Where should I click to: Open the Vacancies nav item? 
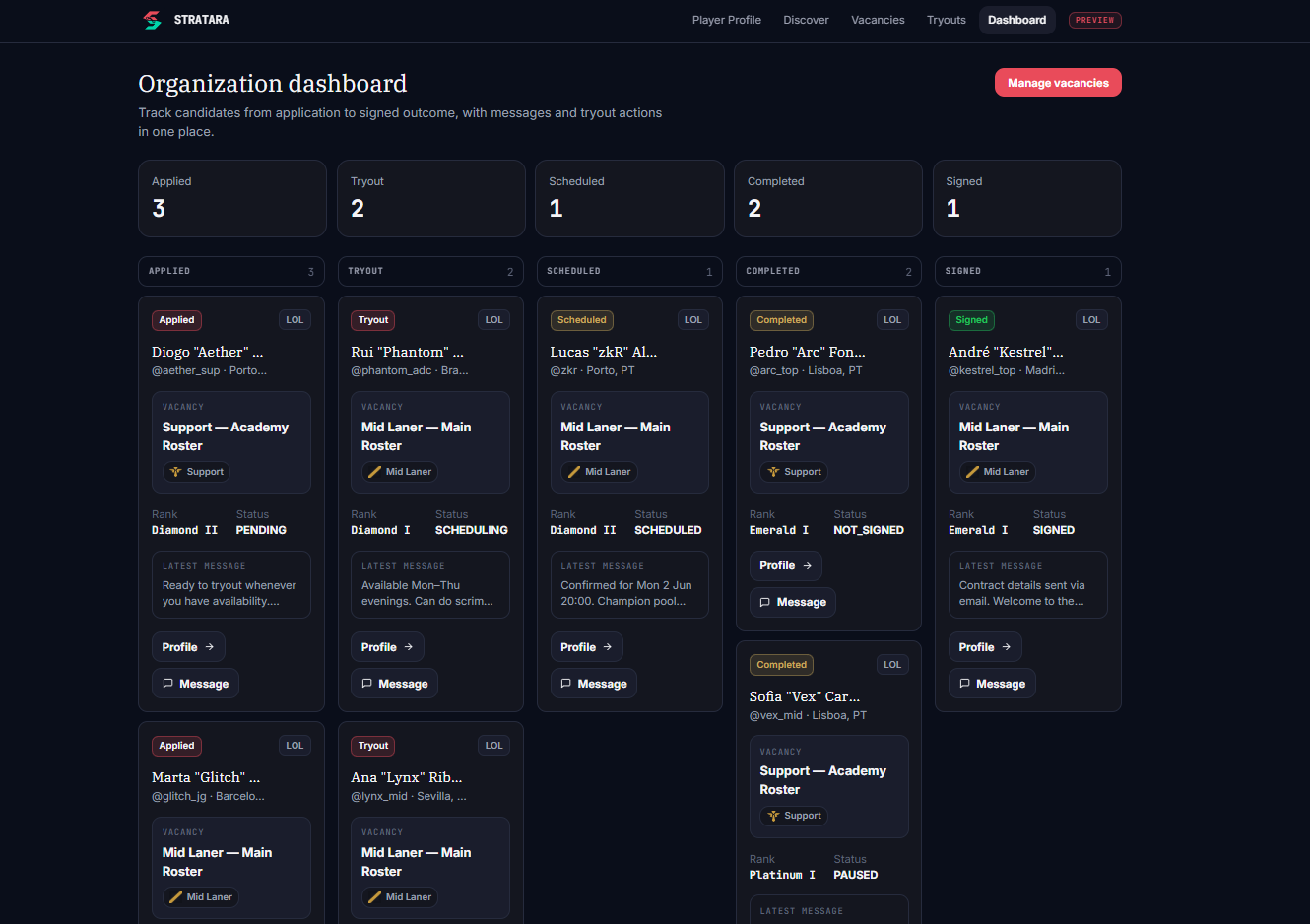878,20
